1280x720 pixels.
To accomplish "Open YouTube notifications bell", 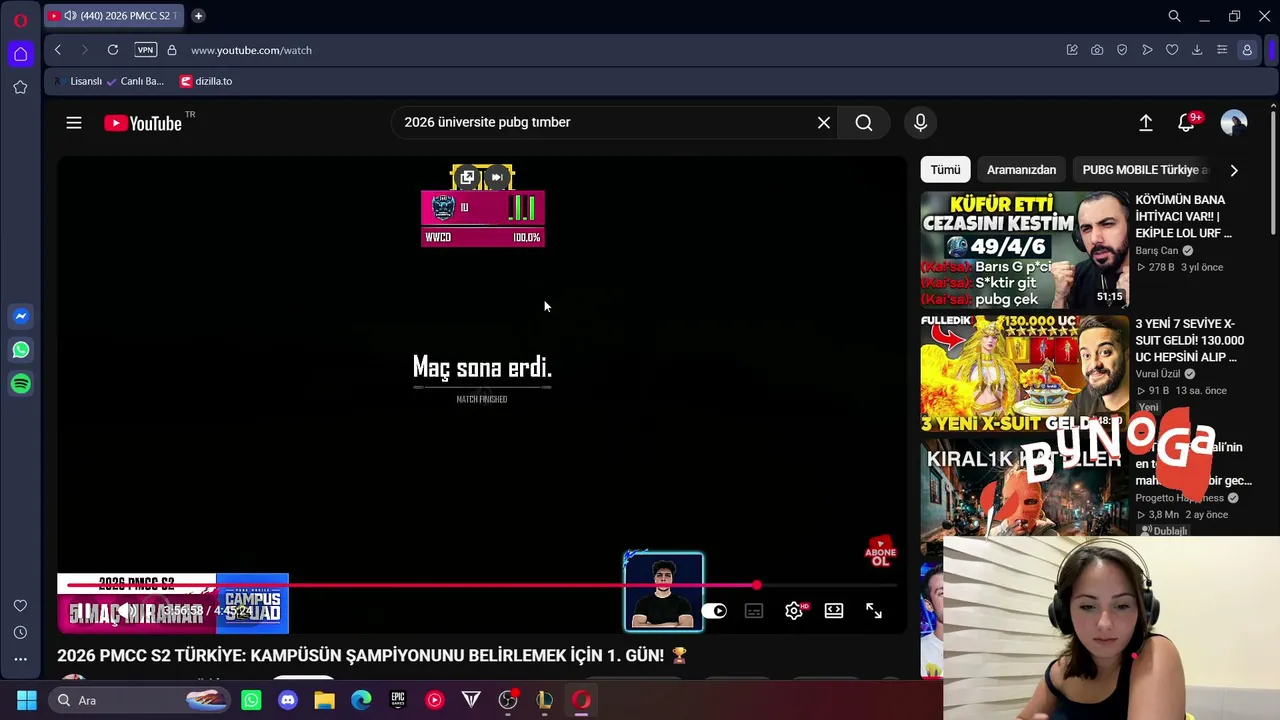I will (x=1187, y=122).
